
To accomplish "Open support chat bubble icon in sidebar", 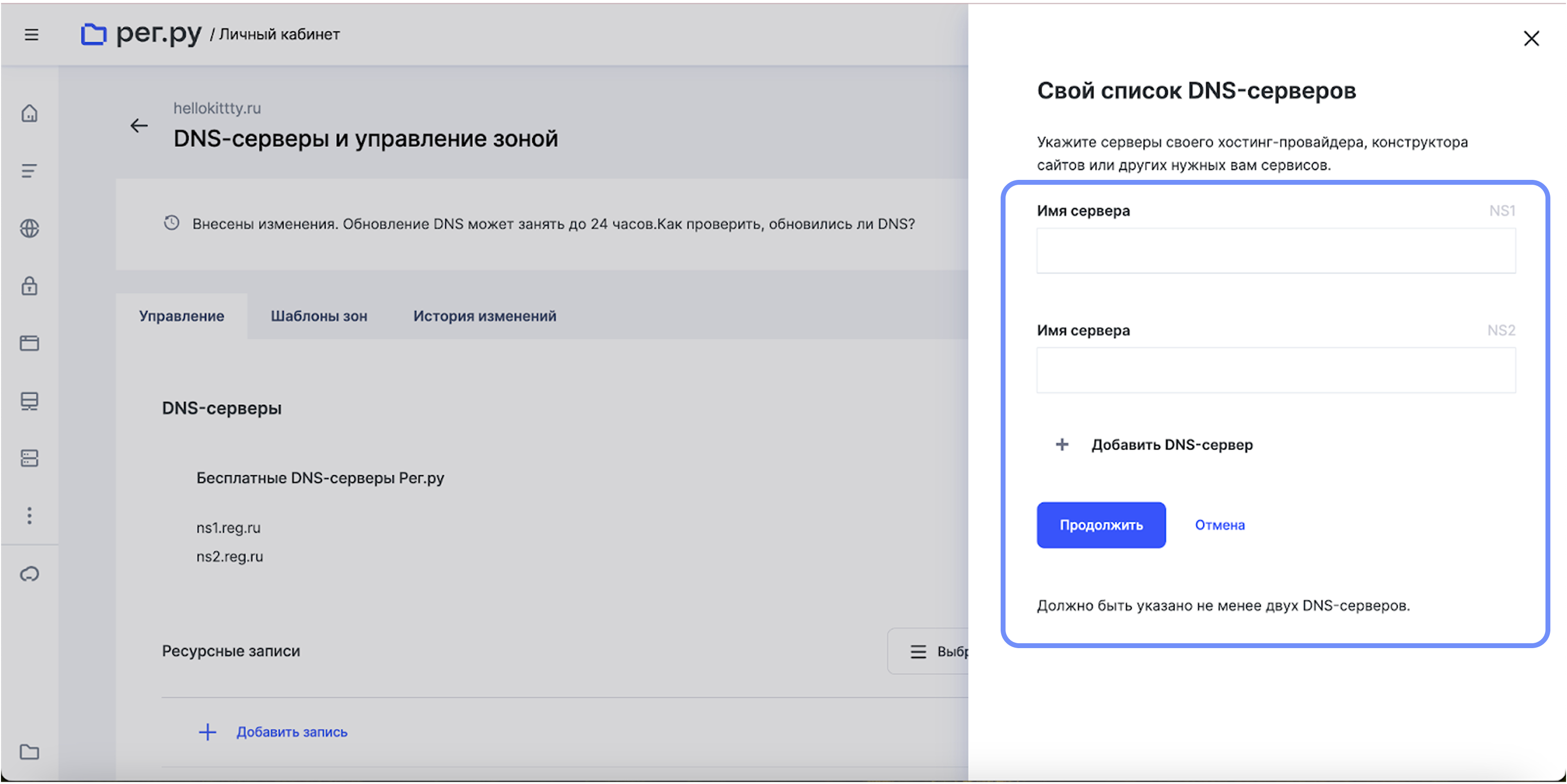I will click(29, 574).
